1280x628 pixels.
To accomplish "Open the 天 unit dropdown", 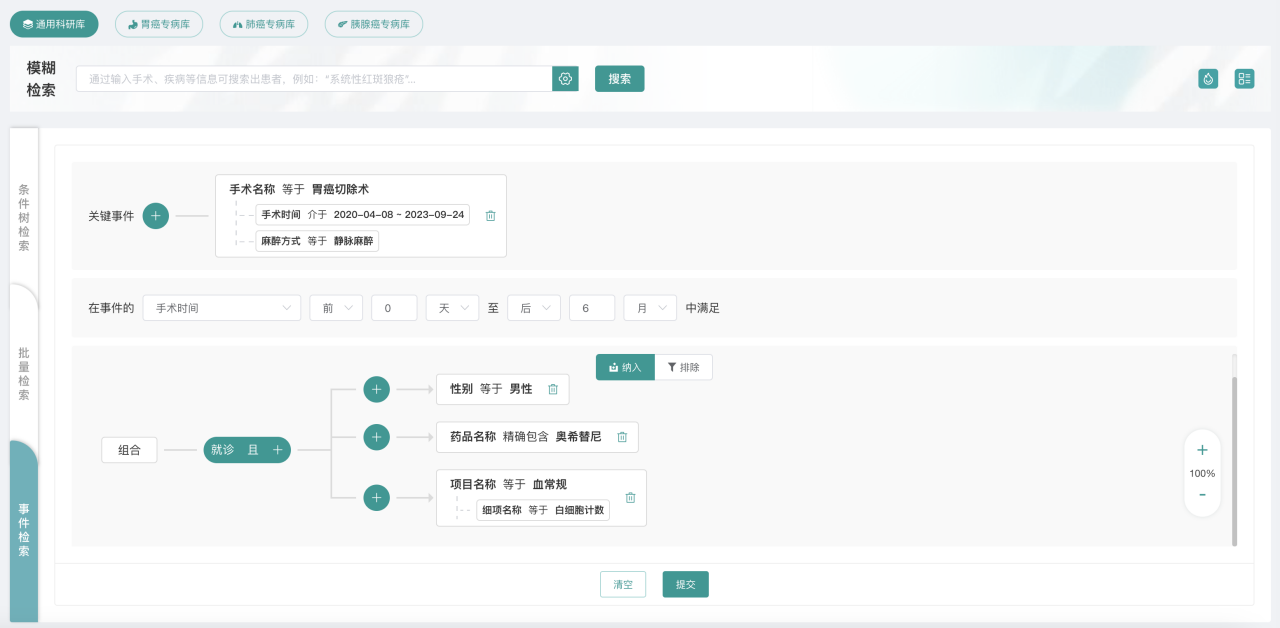I will pos(453,308).
